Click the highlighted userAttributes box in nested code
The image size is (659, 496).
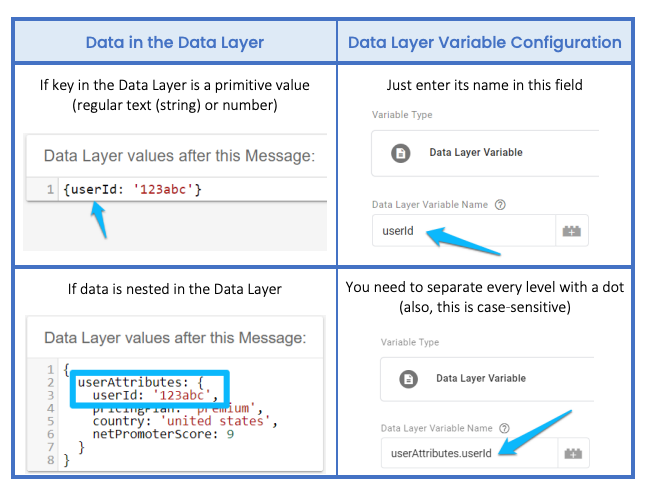tap(150, 389)
